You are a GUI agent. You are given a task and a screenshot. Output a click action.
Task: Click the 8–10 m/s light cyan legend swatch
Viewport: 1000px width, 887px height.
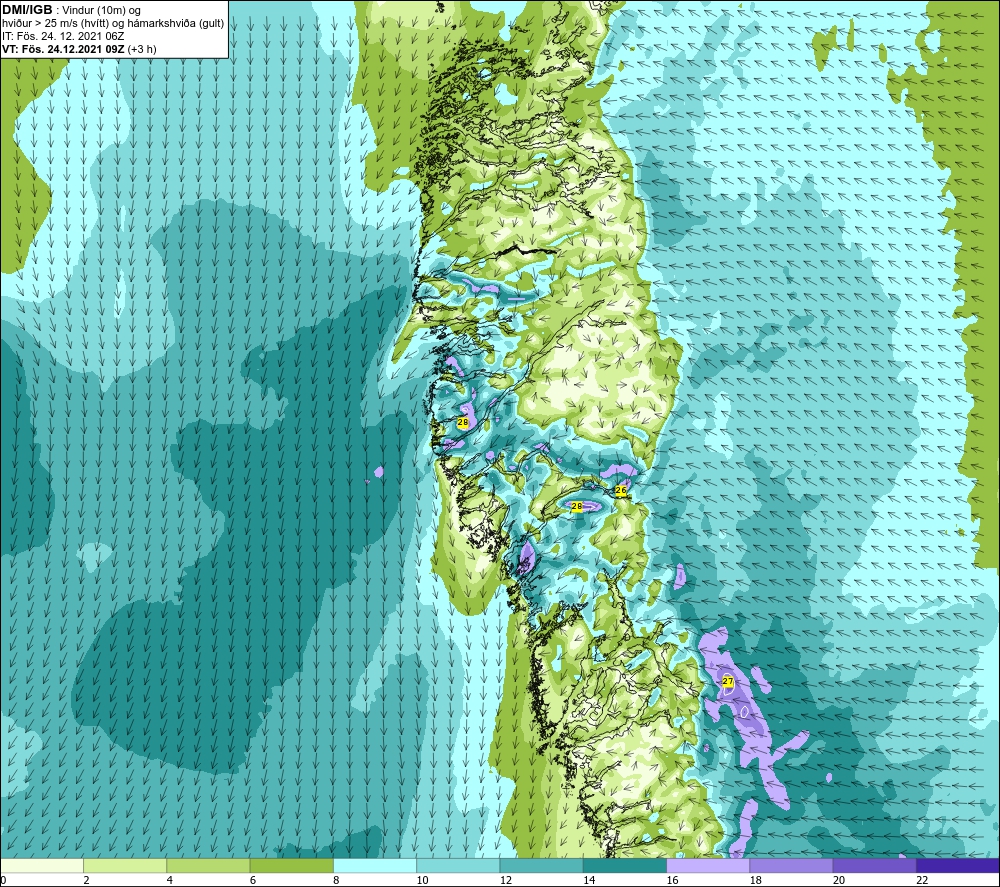[x=375, y=865]
